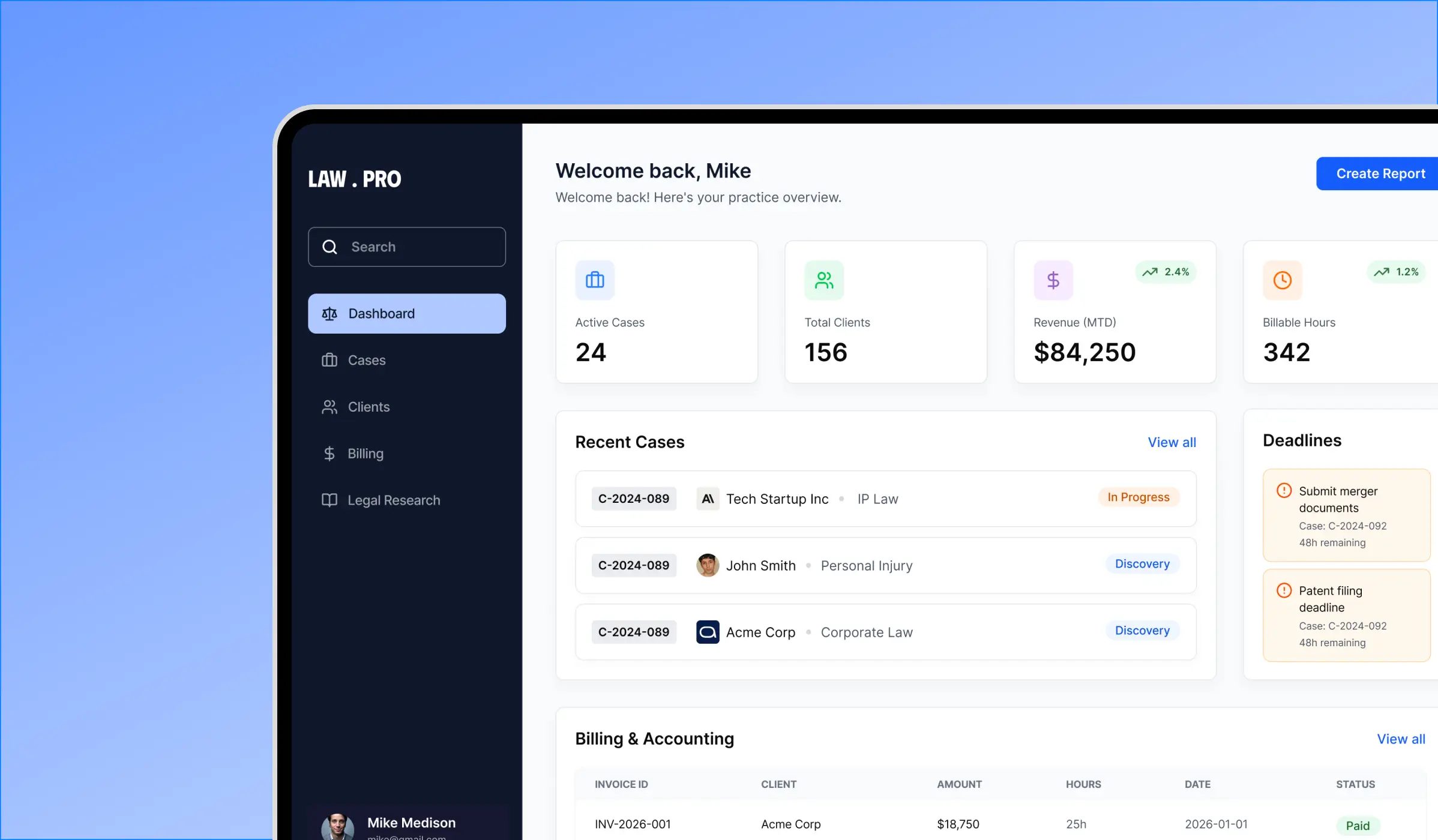Click alert icon on Submit merger documents
Screen dimensions: 1438x840
pos(1284,491)
